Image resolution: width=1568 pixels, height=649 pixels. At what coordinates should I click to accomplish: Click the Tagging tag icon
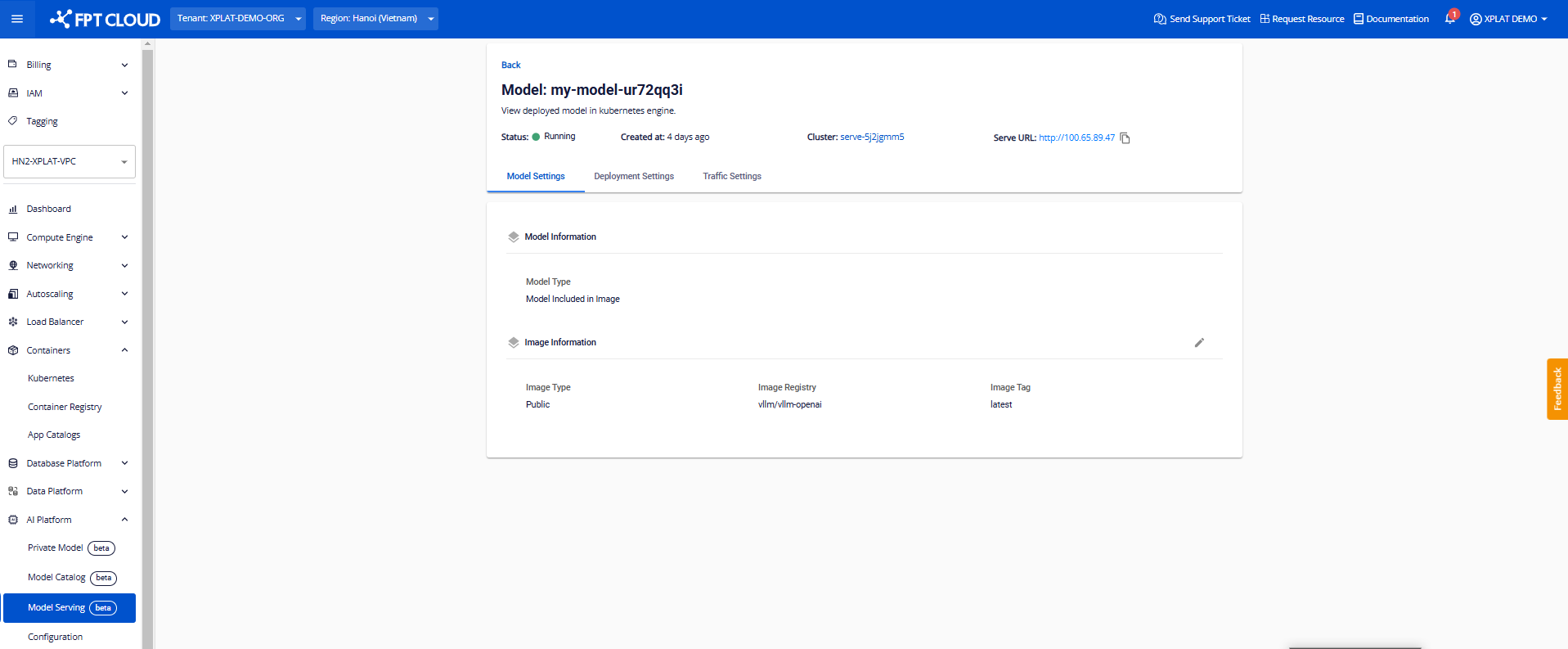(x=12, y=120)
